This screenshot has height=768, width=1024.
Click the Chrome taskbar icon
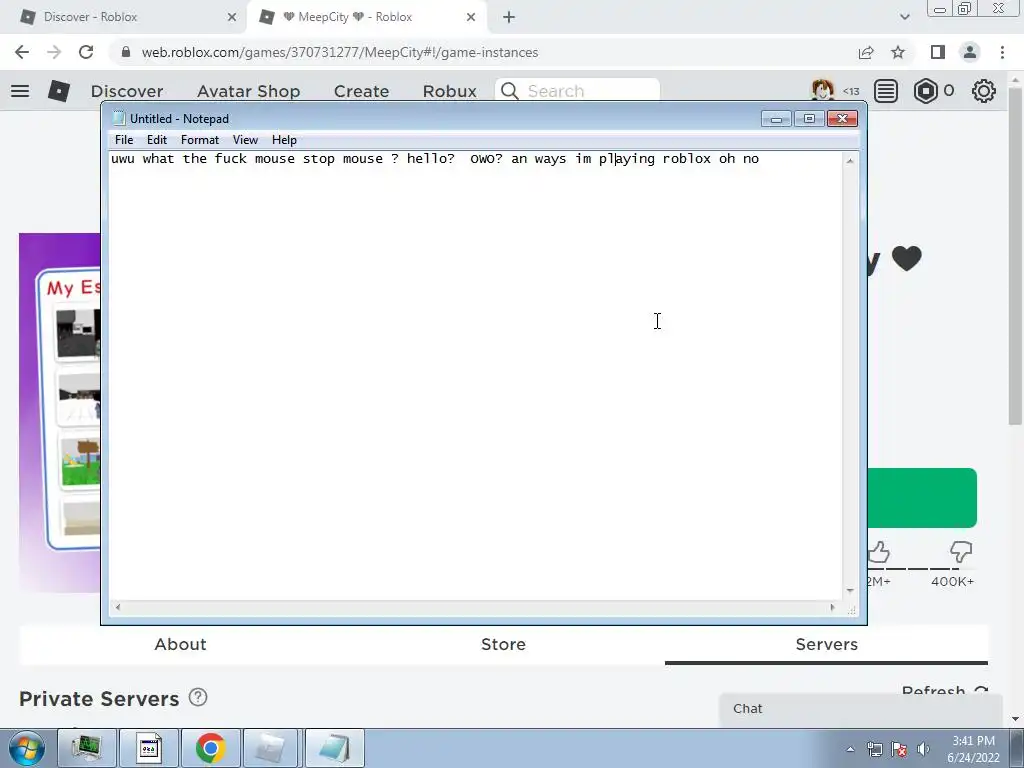coord(210,748)
